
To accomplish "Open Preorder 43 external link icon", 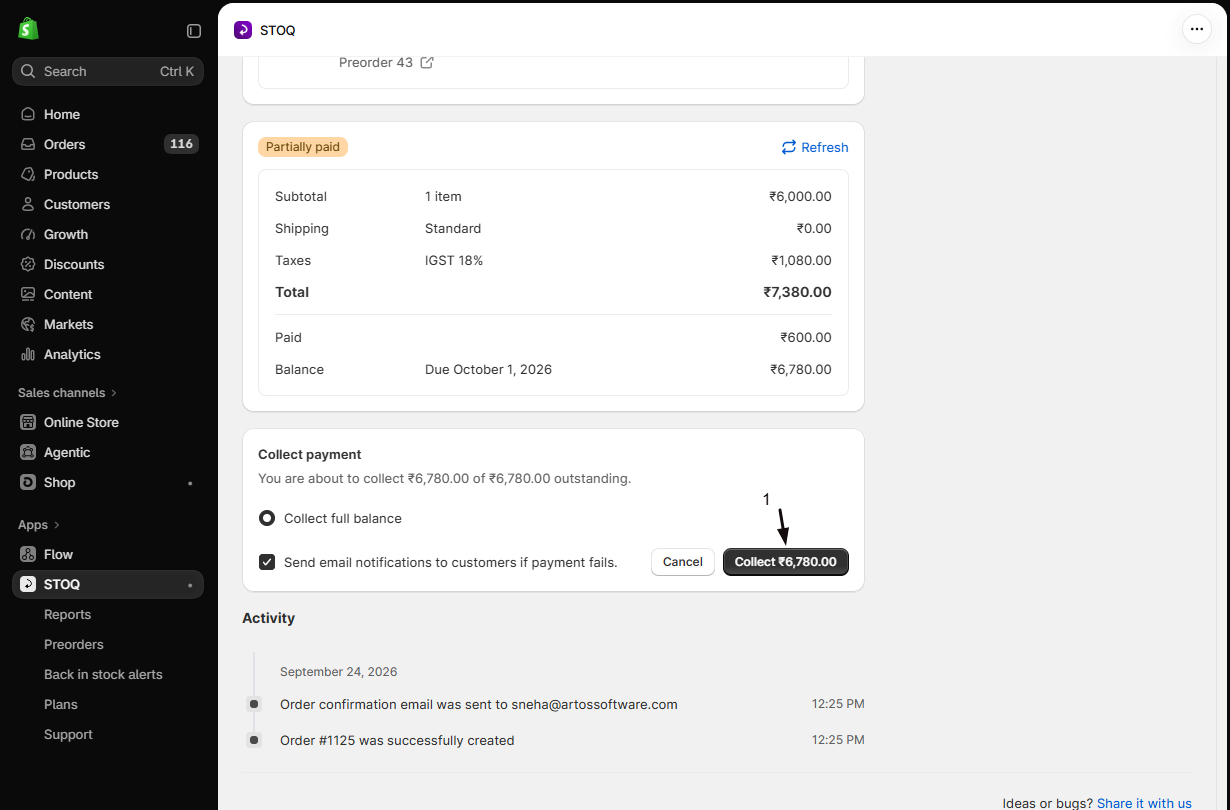I will point(427,62).
